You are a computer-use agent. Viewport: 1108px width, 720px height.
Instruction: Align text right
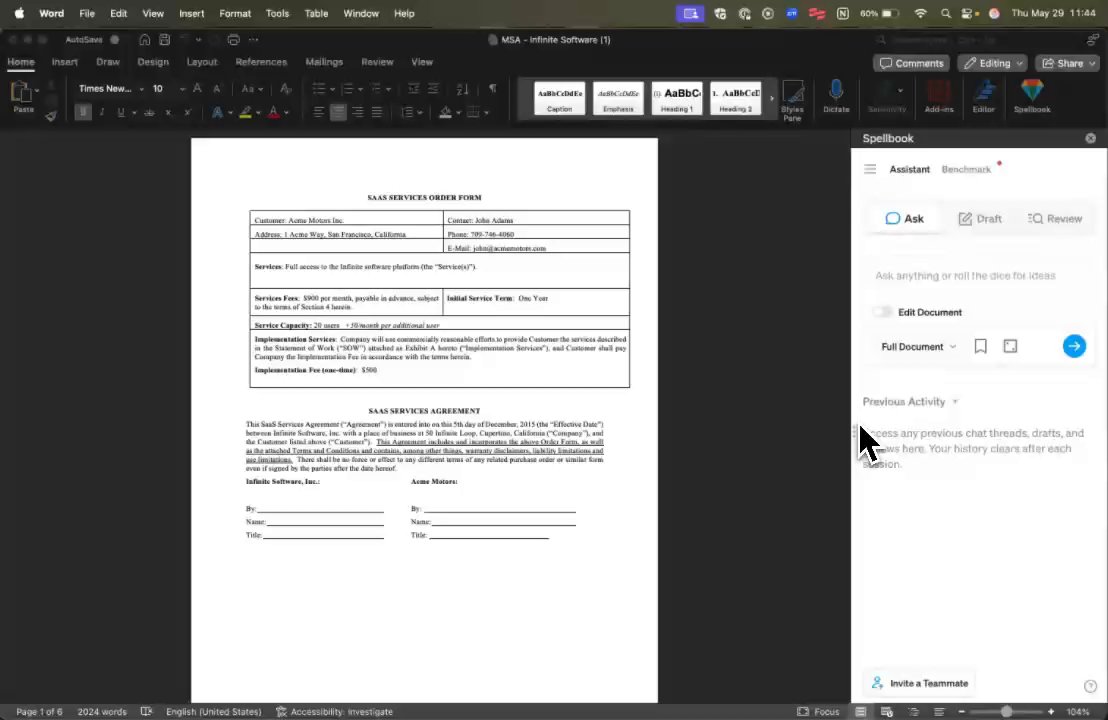point(358,112)
